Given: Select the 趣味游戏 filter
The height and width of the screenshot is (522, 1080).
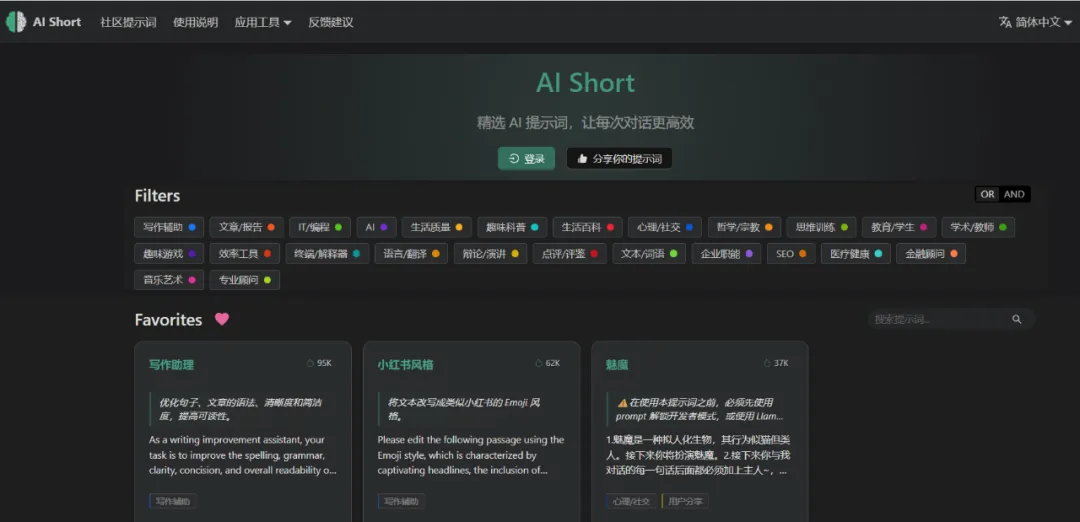Looking at the screenshot, I should coord(169,253).
